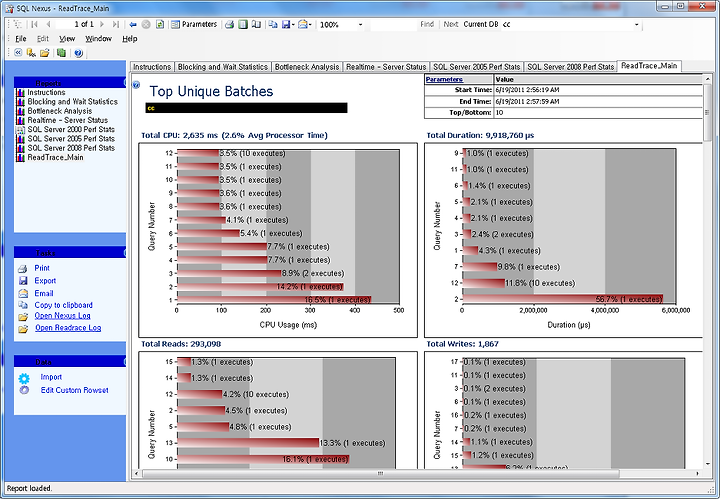Click folder icon beside Open Nexus Log

(x=22, y=317)
